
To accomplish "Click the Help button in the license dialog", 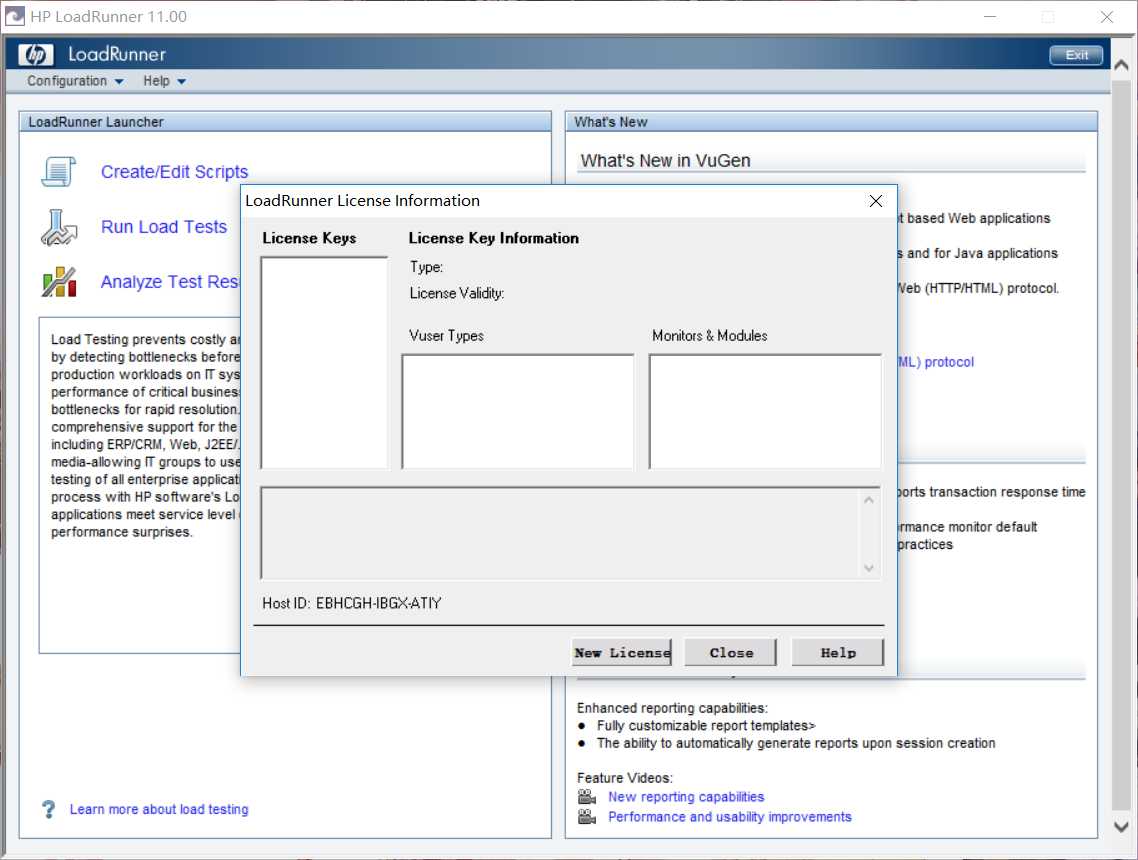I will click(838, 652).
